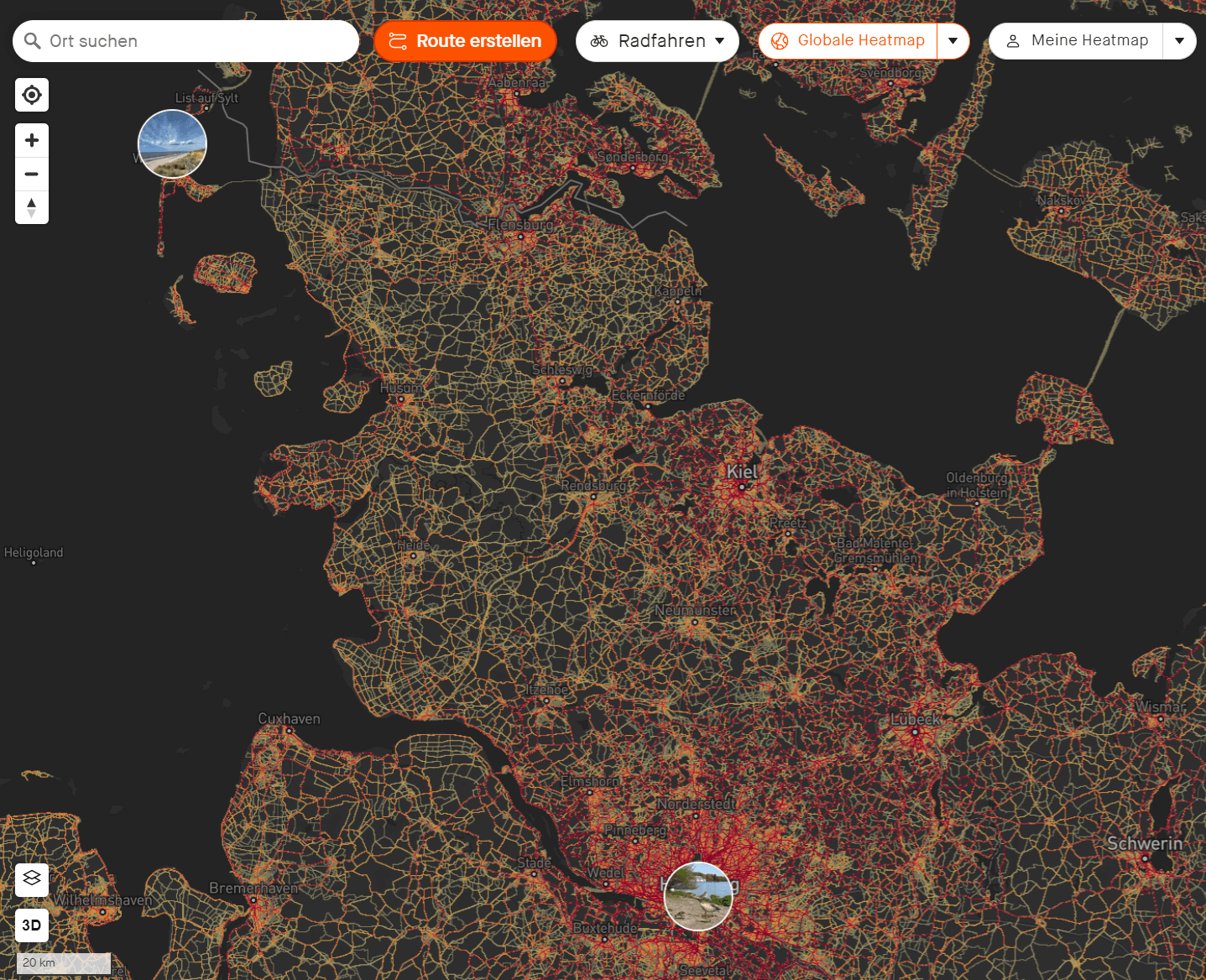Click the Route erstellen button
The height and width of the screenshot is (980, 1206).
(x=465, y=40)
